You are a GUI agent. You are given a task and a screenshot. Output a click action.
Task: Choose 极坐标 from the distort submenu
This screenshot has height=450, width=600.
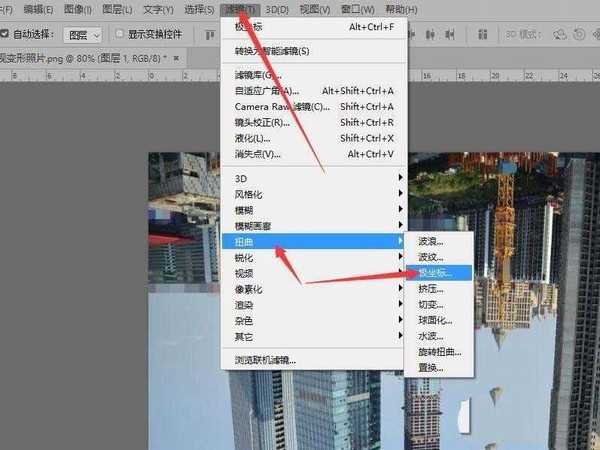point(435,272)
